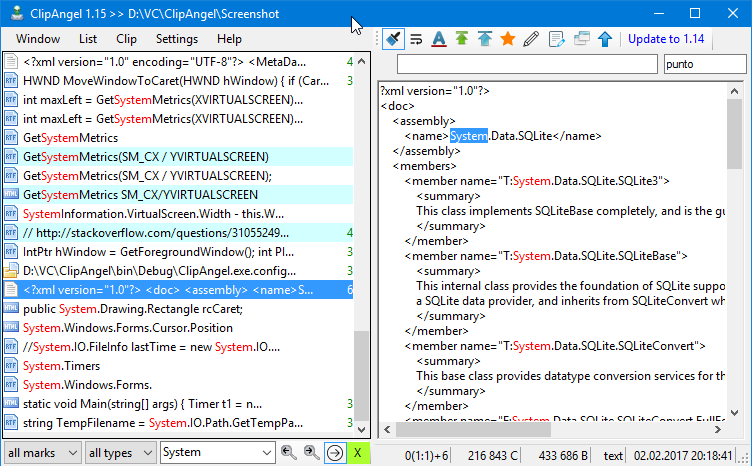Screen dimensions: 752x466
Task: Select clip 'static void Main(string[] args)'
Action: coord(178,404)
